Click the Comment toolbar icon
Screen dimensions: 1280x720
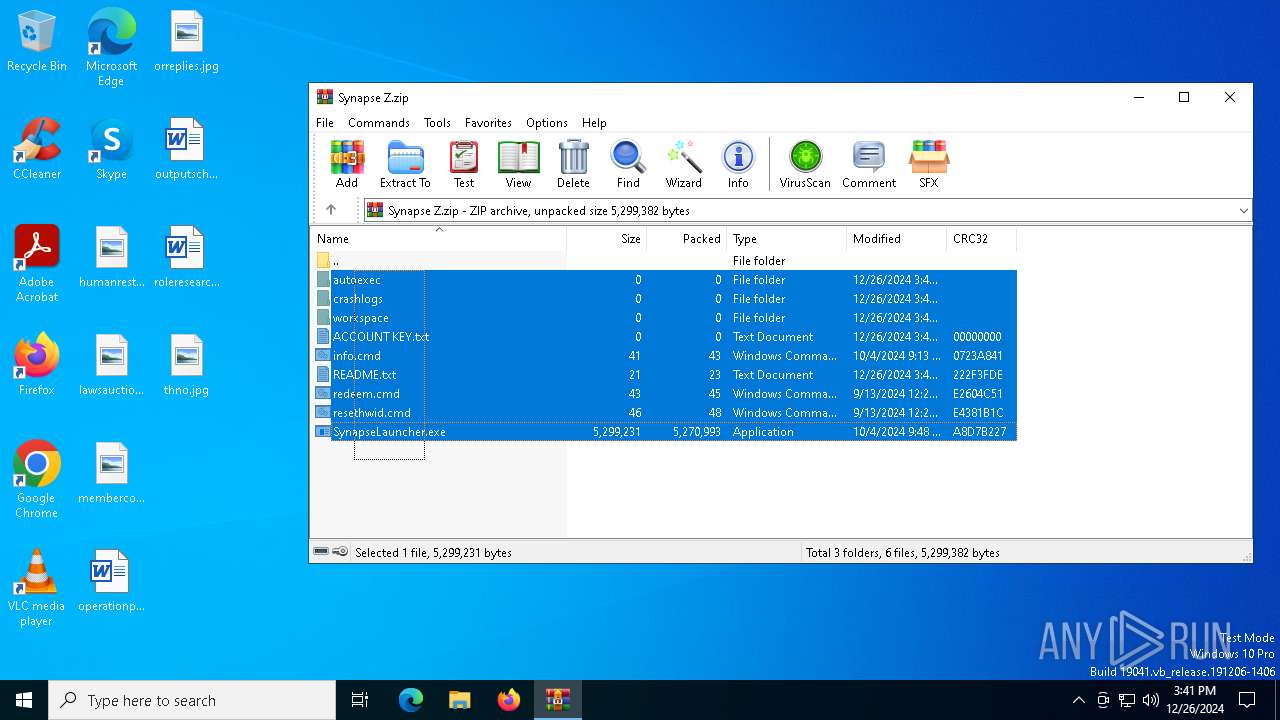pos(869,164)
